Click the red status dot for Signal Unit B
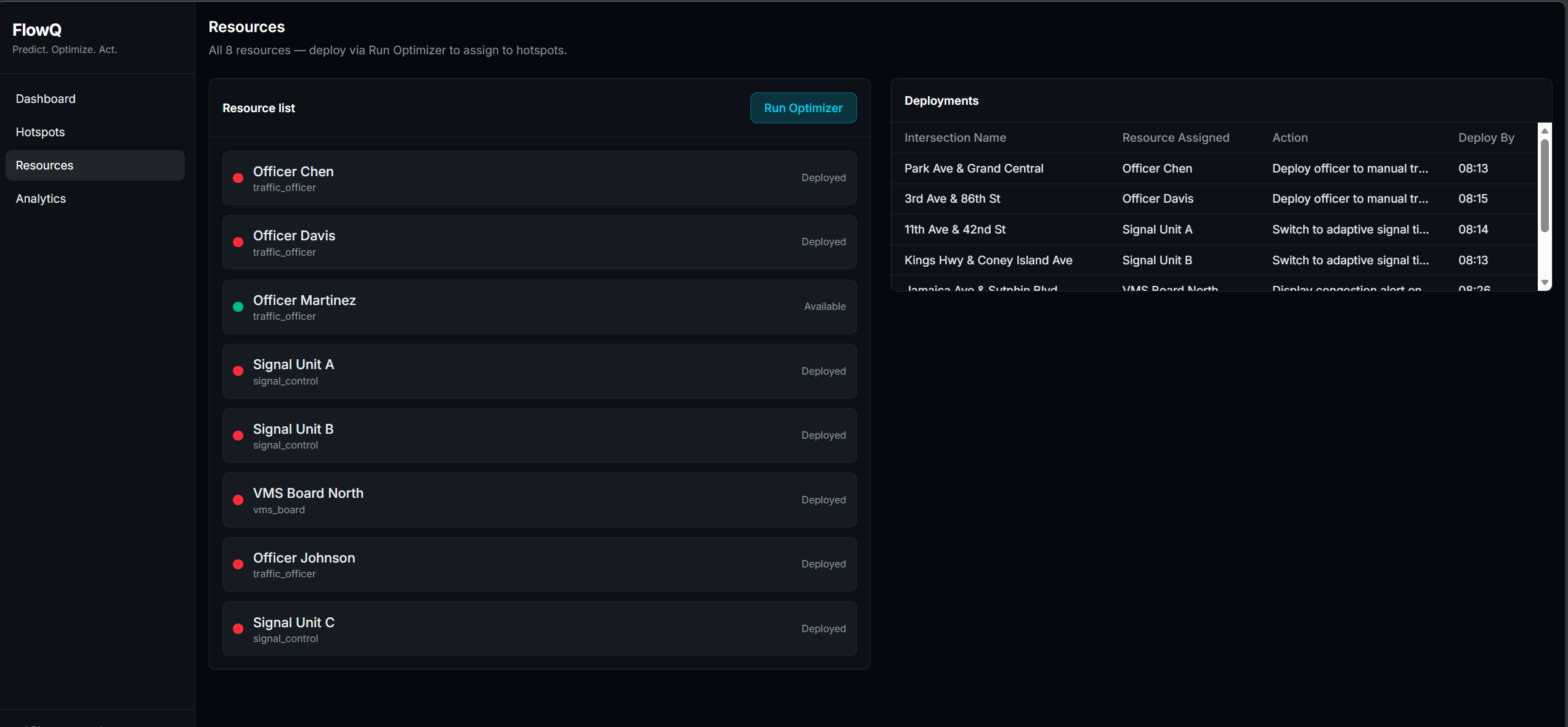This screenshot has height=727, width=1568. [238, 436]
